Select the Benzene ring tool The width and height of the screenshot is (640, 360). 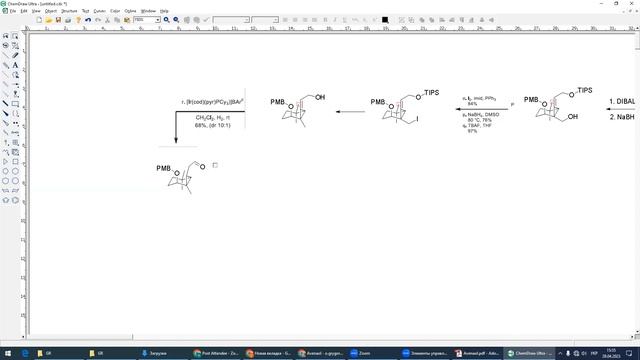(x=15, y=200)
